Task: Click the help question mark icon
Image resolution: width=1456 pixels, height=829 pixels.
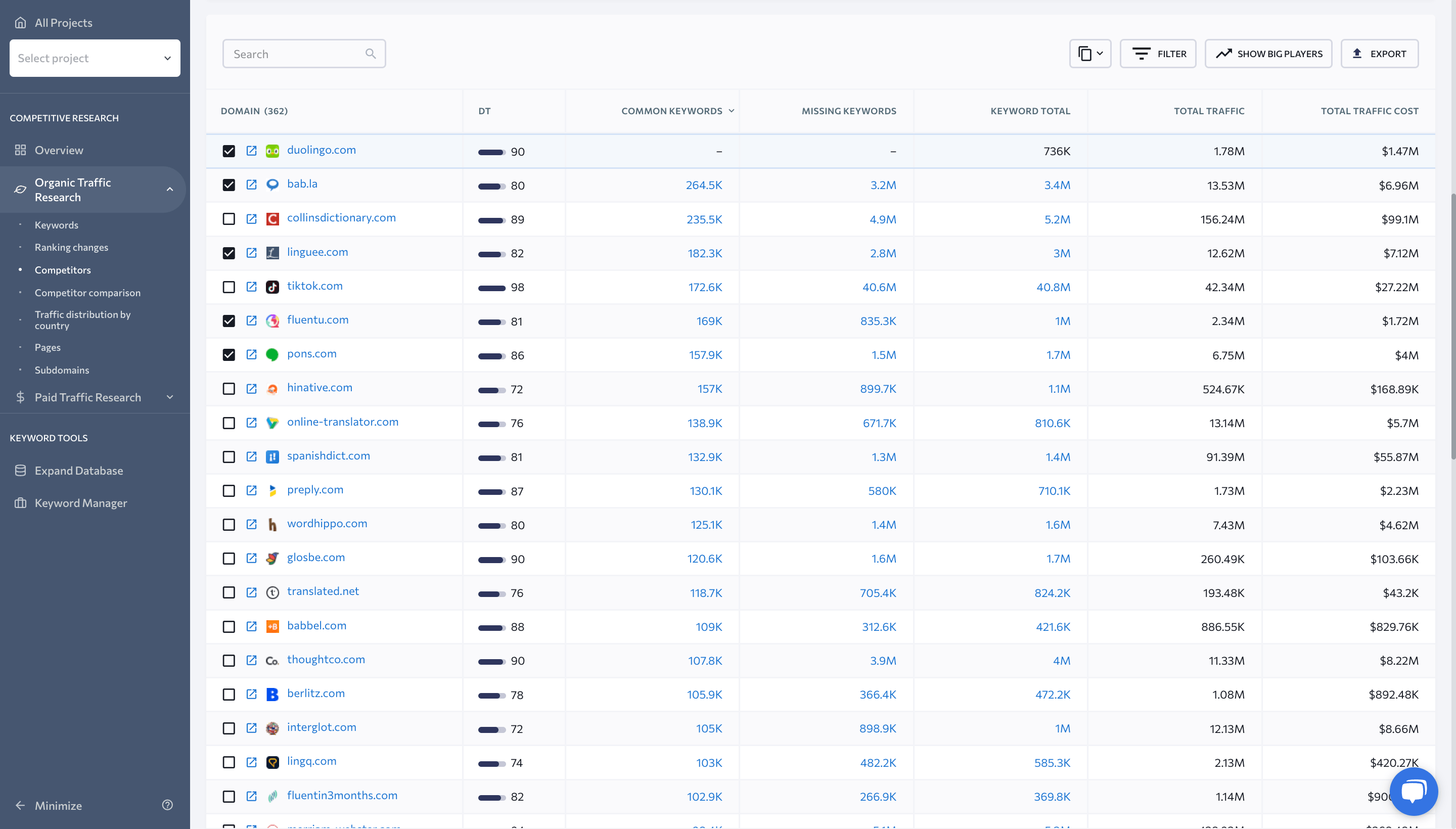Action: 167,805
